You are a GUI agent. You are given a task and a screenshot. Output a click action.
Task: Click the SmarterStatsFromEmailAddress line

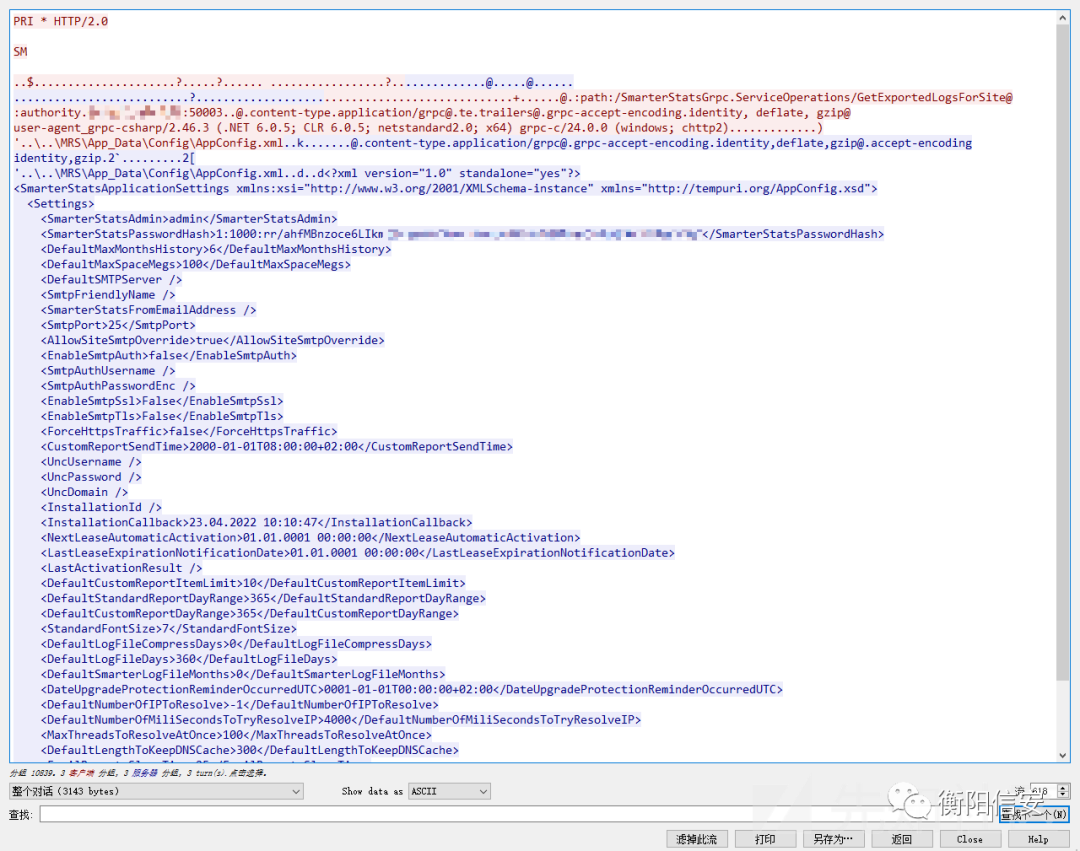pos(148,310)
